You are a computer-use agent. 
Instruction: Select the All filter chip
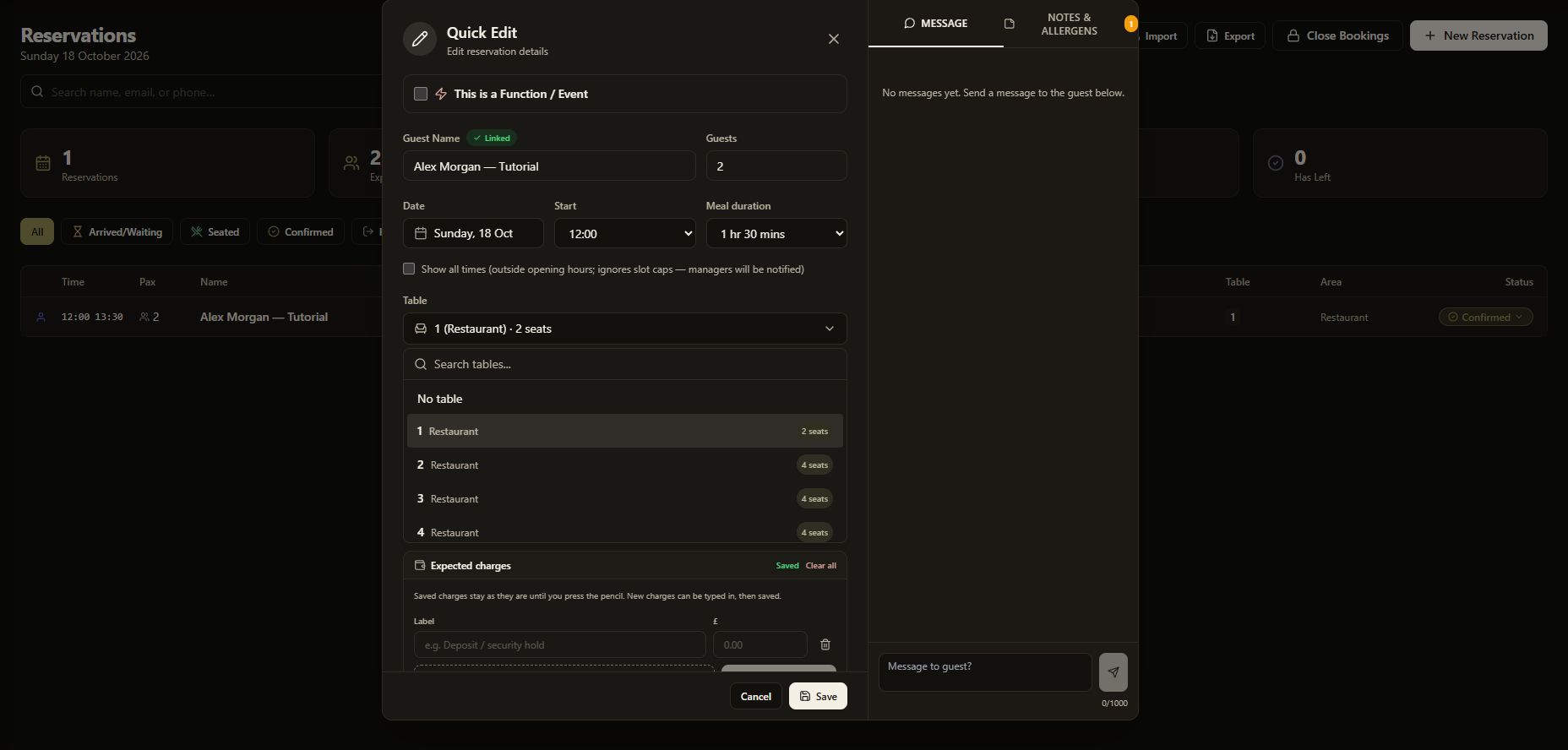37,231
